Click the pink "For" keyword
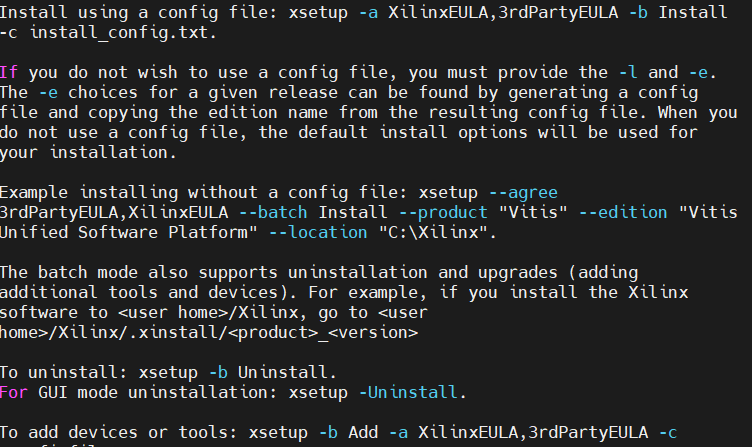The image size is (752, 447). 13,392
